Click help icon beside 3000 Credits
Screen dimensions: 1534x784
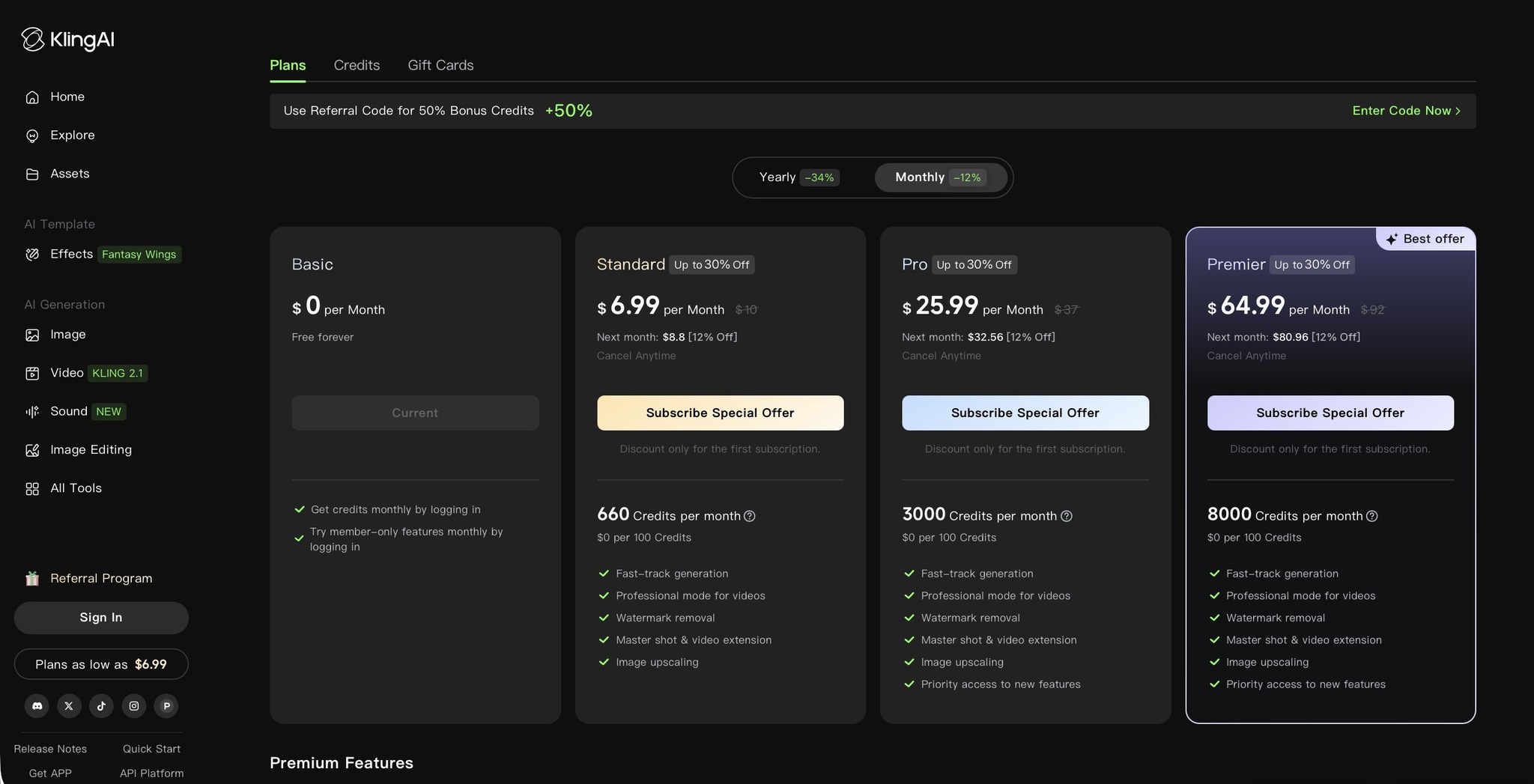pos(1067,516)
